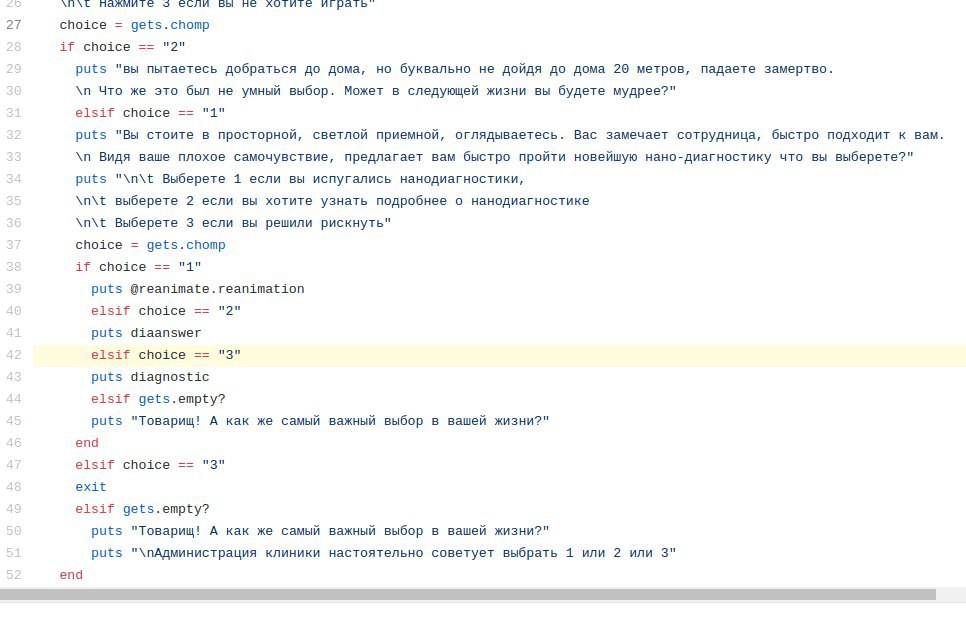Screen dimensions: 966x617
Task: Click line number 46 in the gutter
Action: click(14, 443)
